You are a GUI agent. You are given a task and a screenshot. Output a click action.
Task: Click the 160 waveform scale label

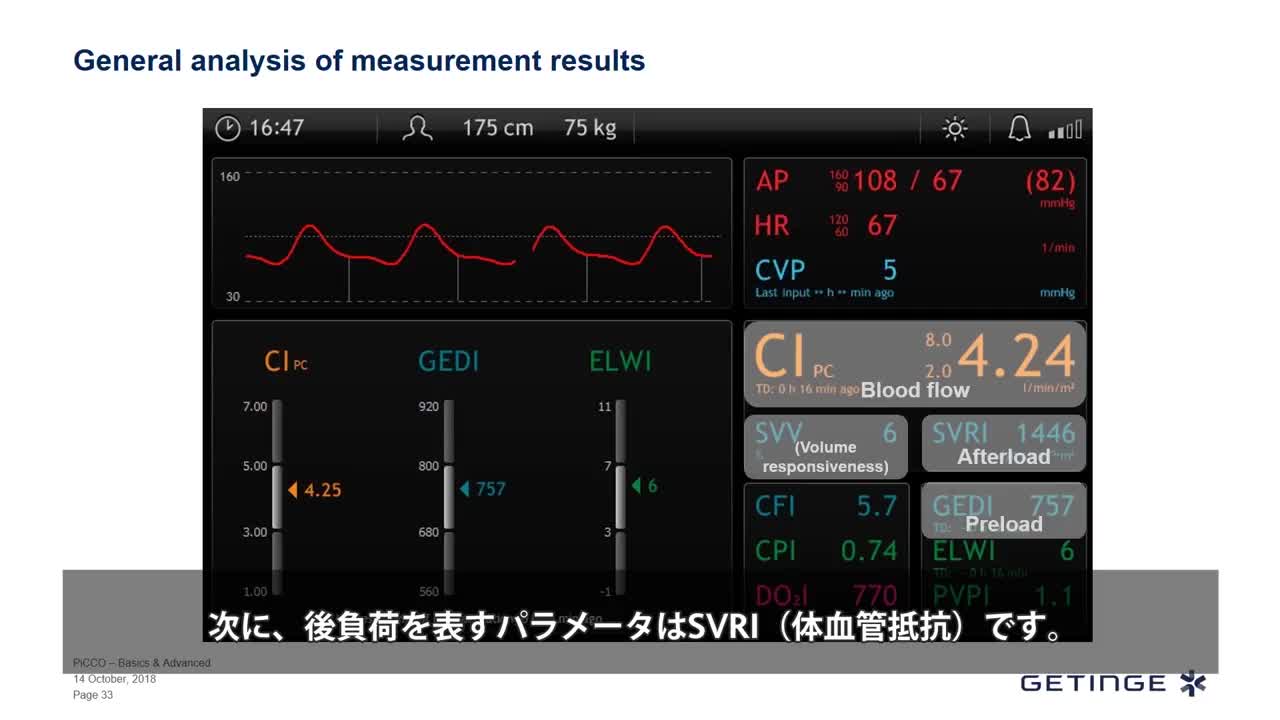pyautogui.click(x=230, y=177)
